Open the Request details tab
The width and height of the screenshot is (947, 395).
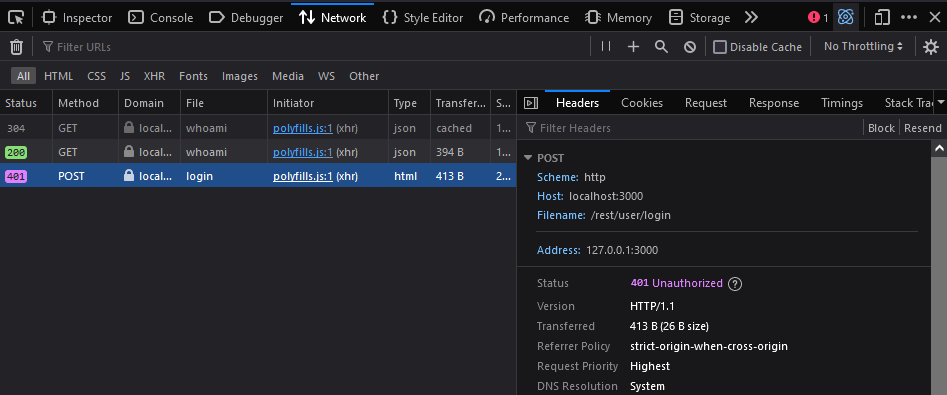coord(706,103)
